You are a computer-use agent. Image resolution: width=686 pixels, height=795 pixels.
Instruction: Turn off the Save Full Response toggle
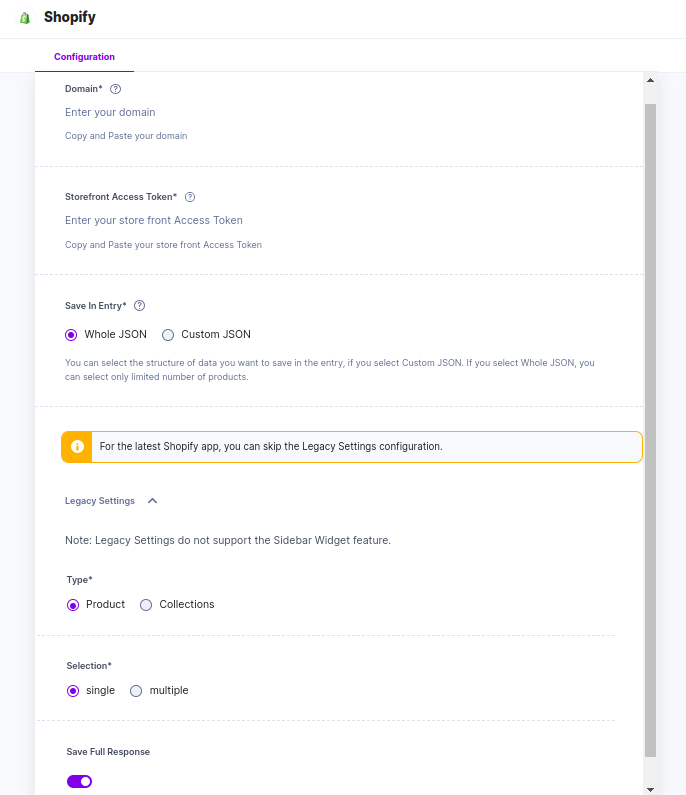(80, 782)
